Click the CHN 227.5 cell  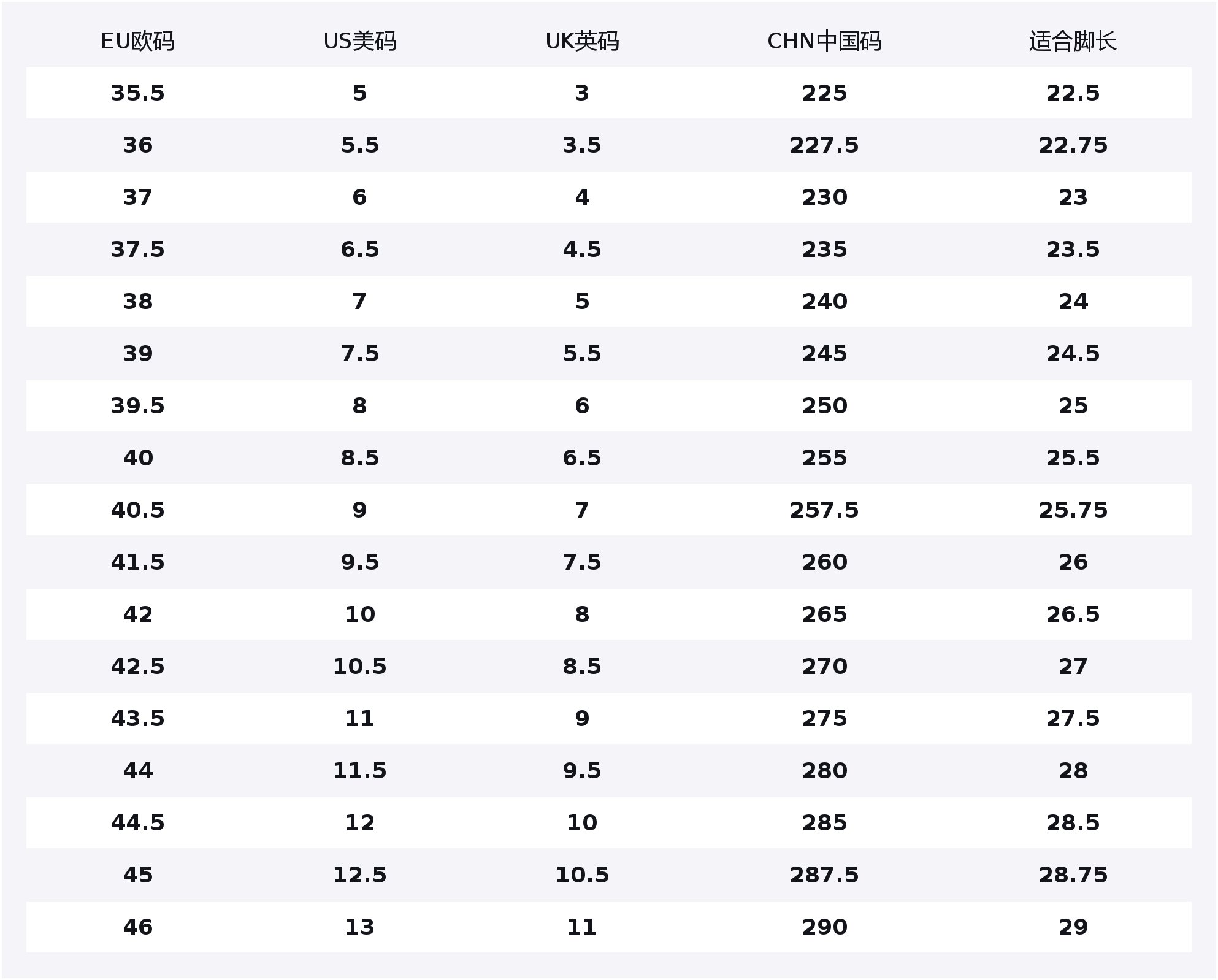[x=824, y=145]
